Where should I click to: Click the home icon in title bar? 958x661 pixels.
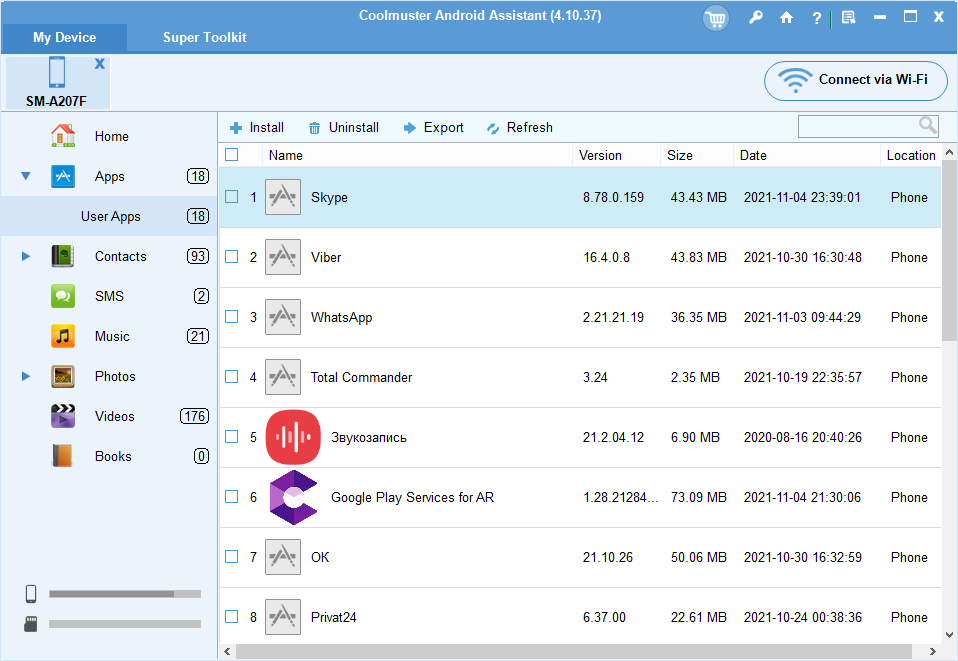pos(786,18)
